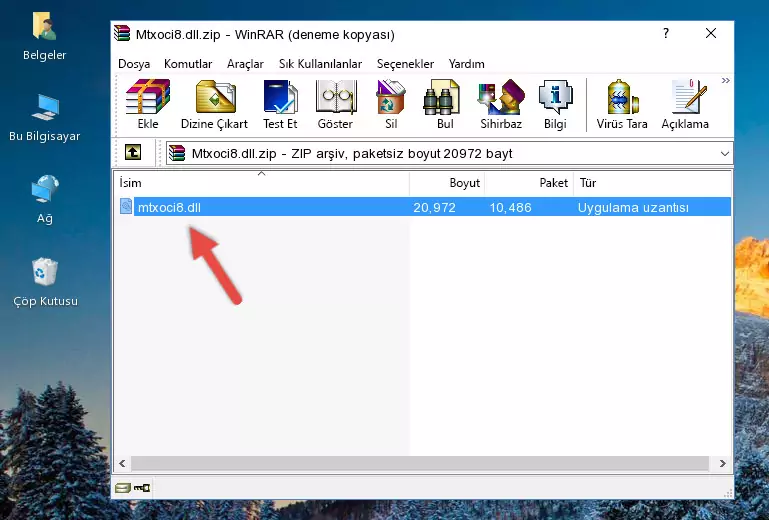769x520 pixels.
Task: Click the horizontal scrollbar track
Action: 419,463
